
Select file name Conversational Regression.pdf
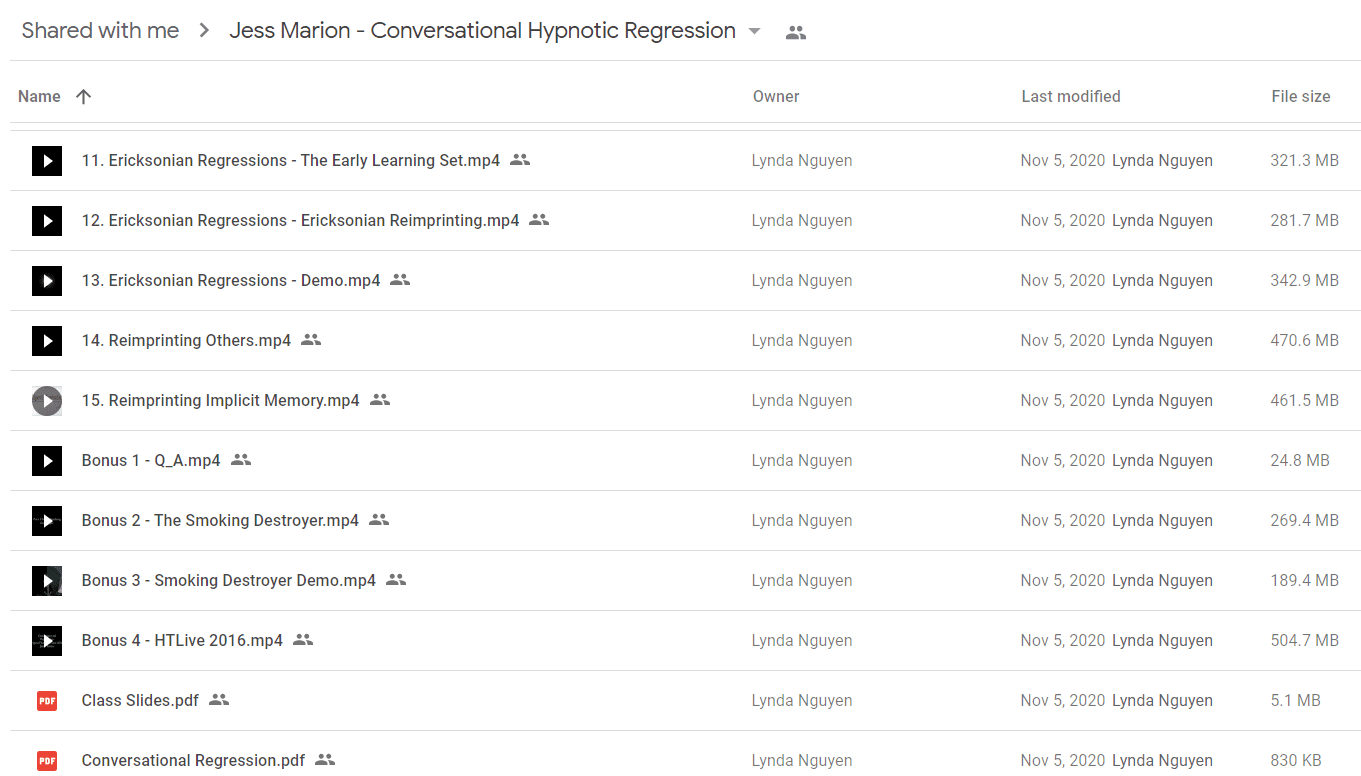coord(193,760)
